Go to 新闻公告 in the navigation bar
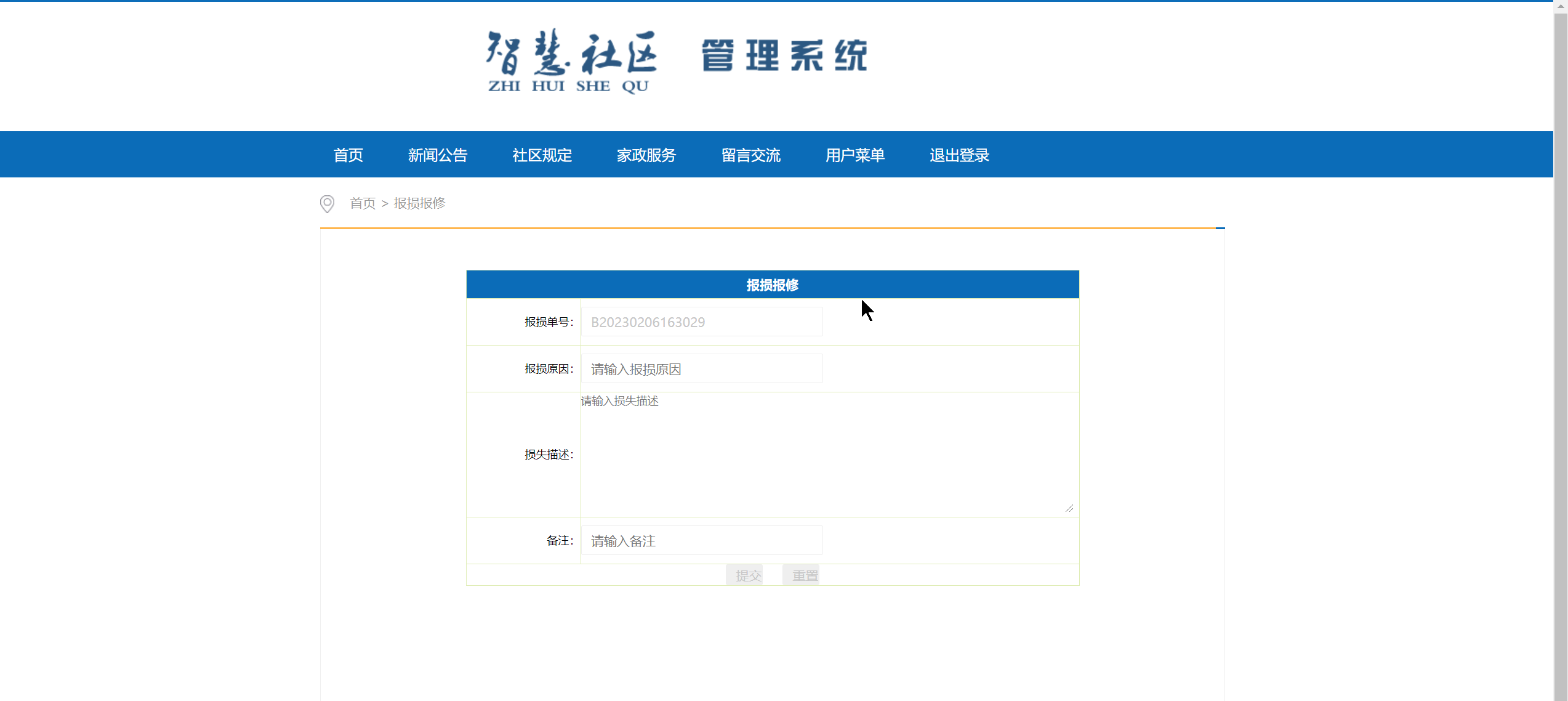 [437, 155]
